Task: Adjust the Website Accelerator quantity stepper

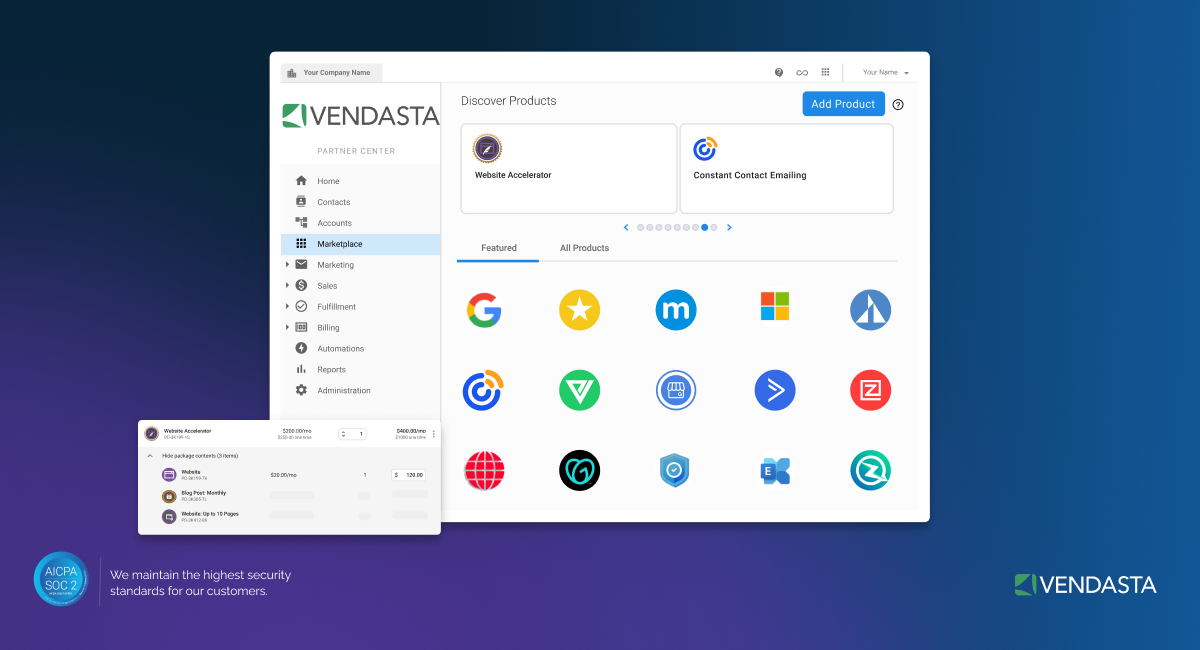Action: [x=353, y=434]
